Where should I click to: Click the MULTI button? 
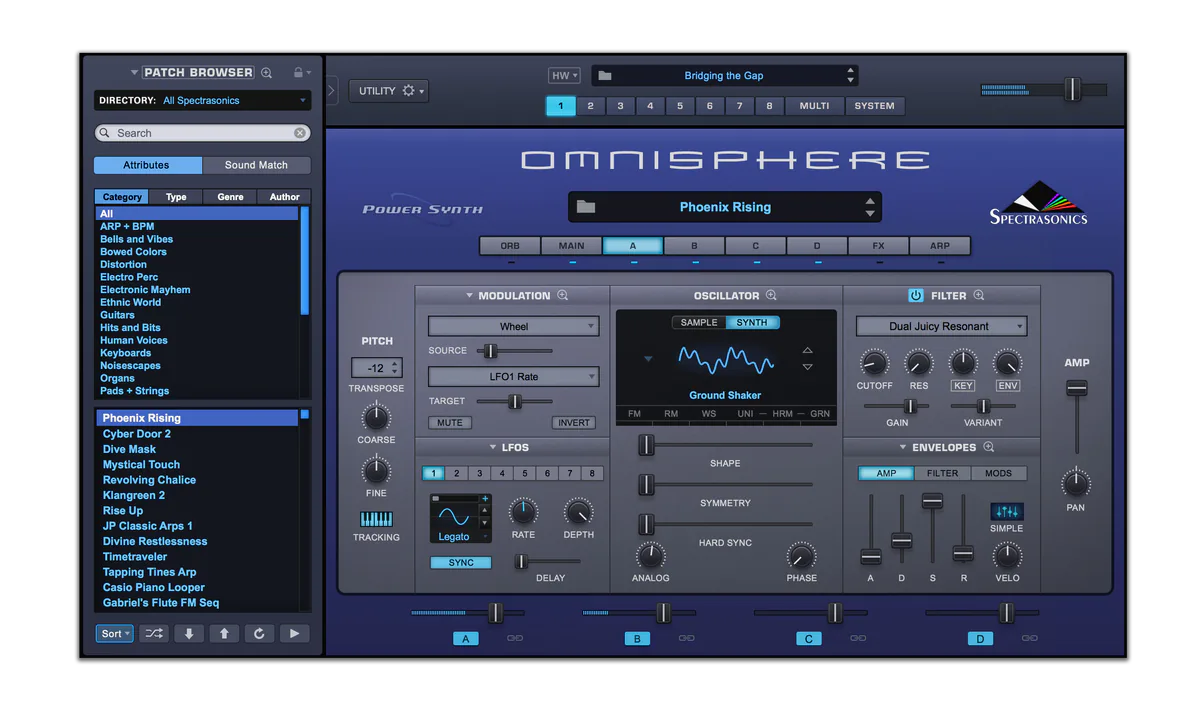point(814,106)
